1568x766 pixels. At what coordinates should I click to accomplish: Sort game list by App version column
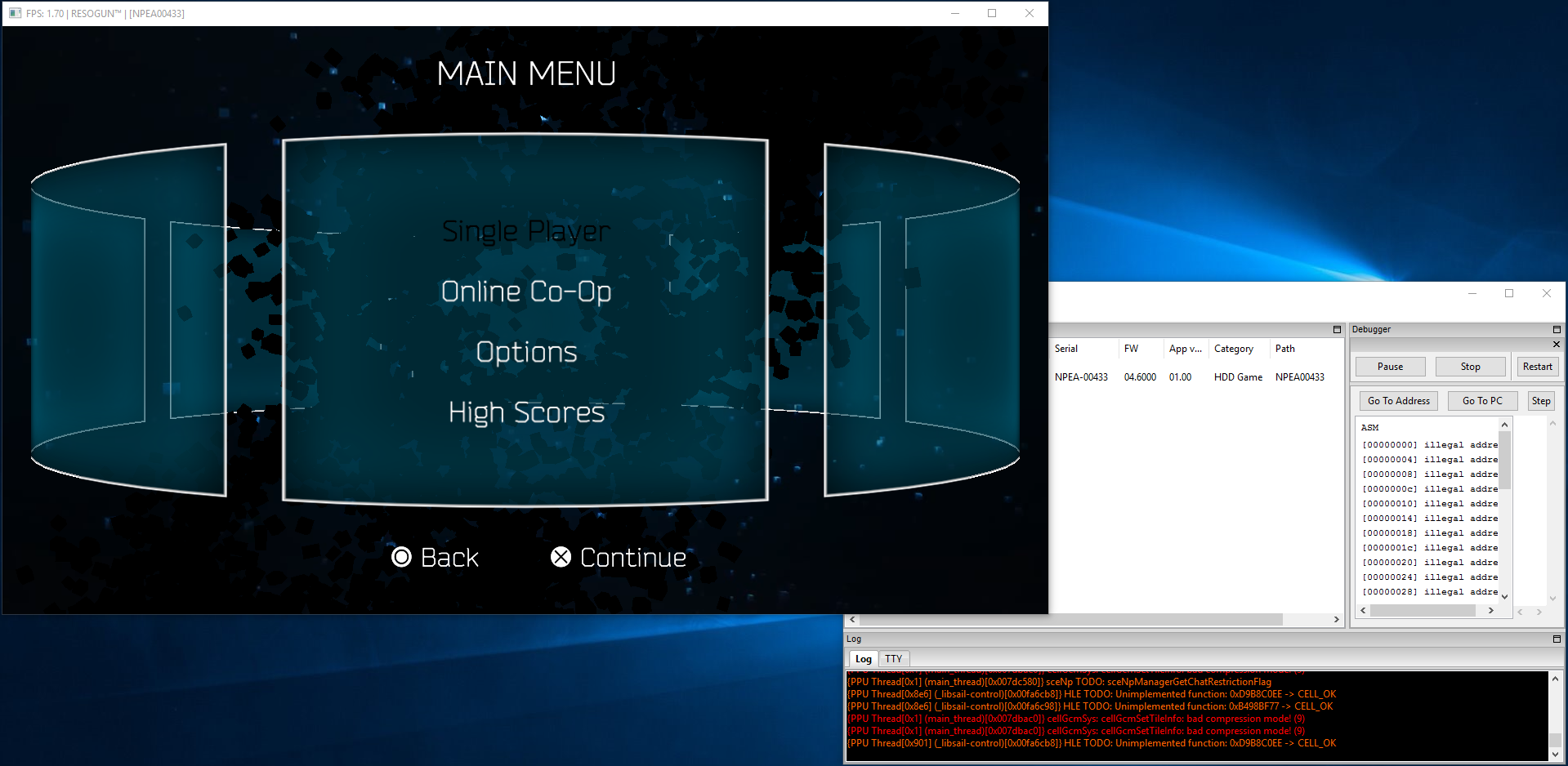pos(1185,349)
